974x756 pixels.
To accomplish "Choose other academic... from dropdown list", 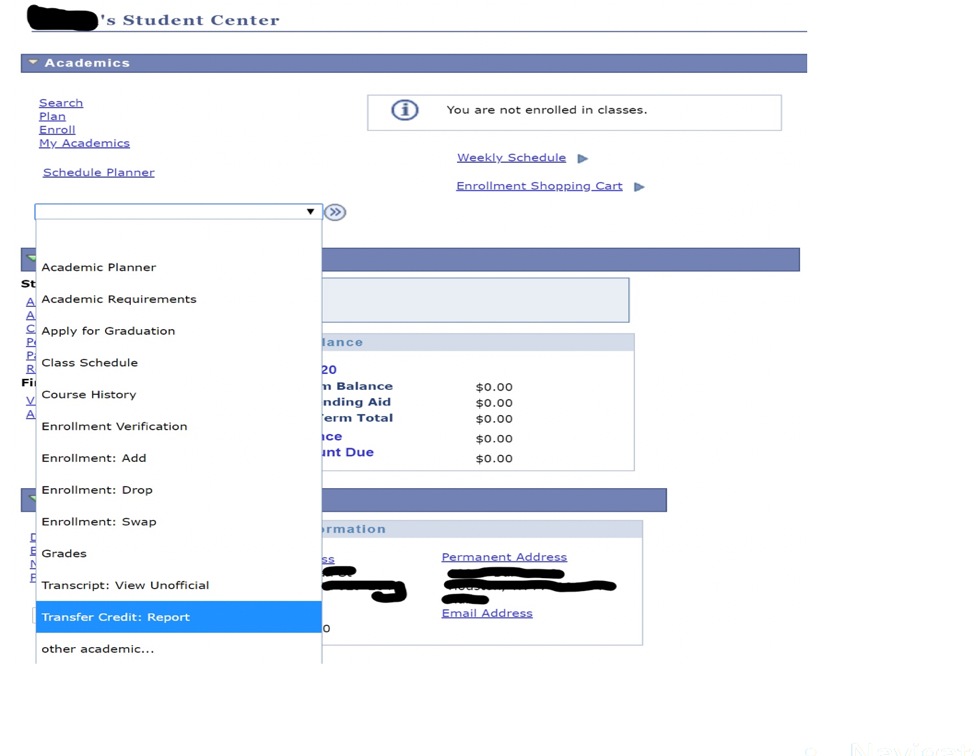I will 97,649.
